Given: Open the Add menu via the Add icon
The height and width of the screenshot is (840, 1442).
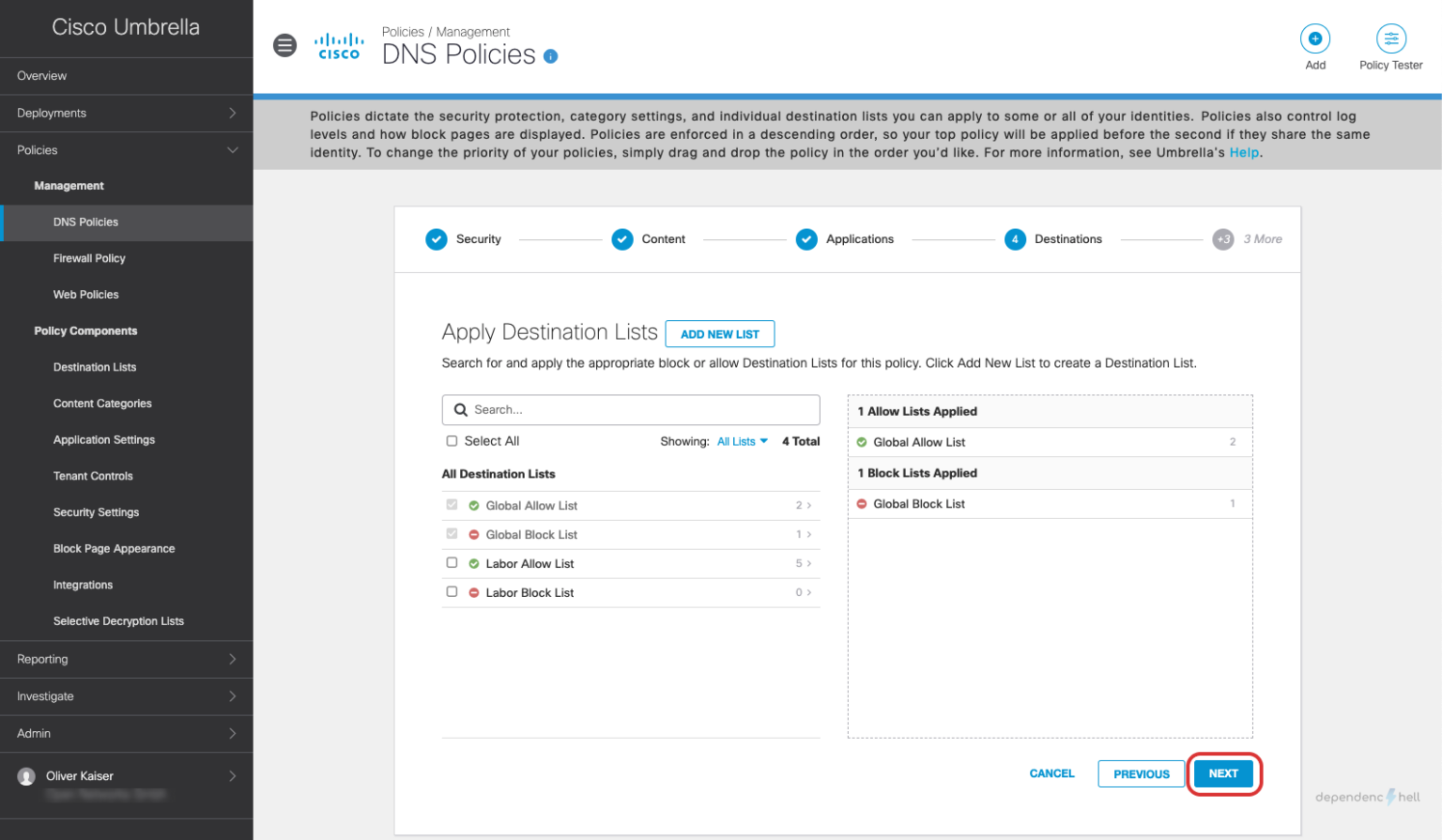Looking at the screenshot, I should pyautogui.click(x=1314, y=40).
